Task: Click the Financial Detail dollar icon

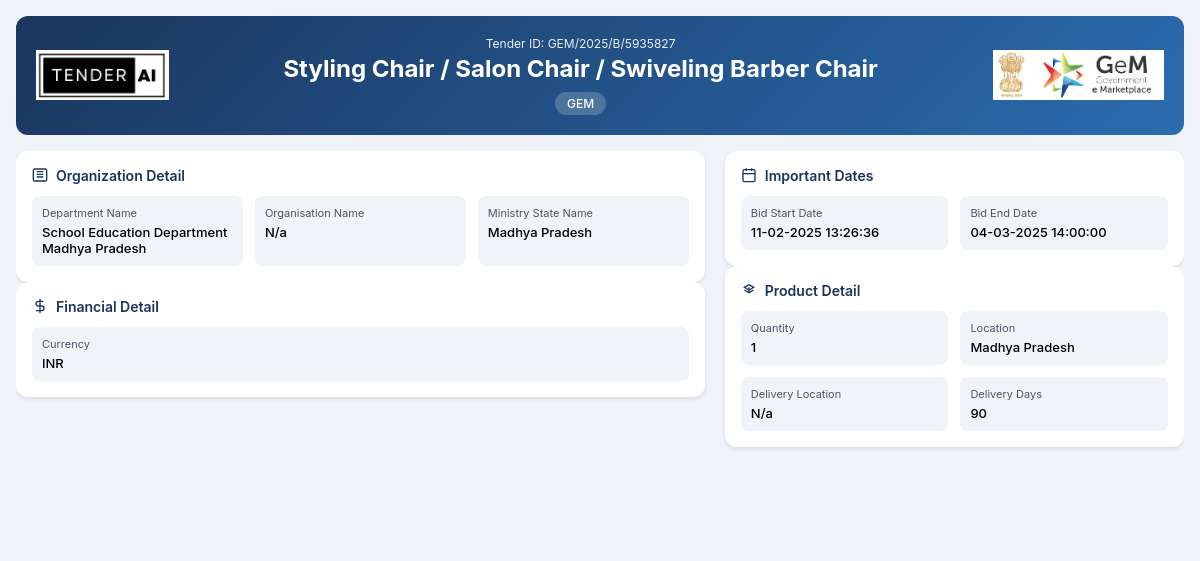Action: point(40,306)
